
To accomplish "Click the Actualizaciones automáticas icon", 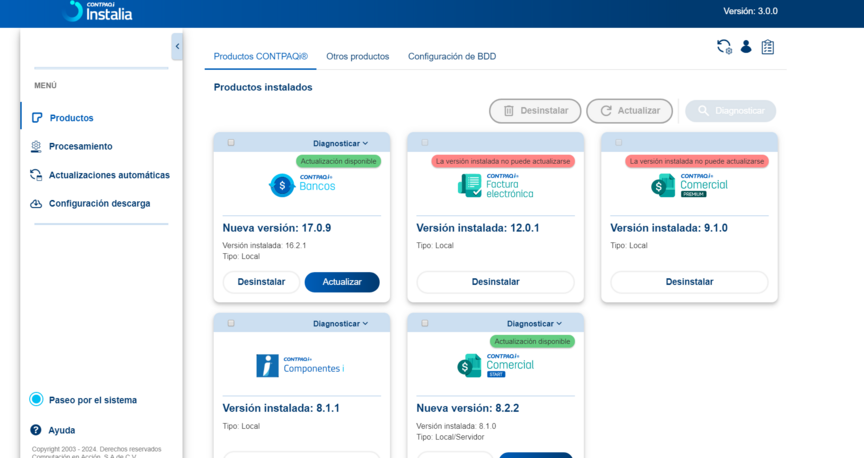I will (x=36, y=175).
